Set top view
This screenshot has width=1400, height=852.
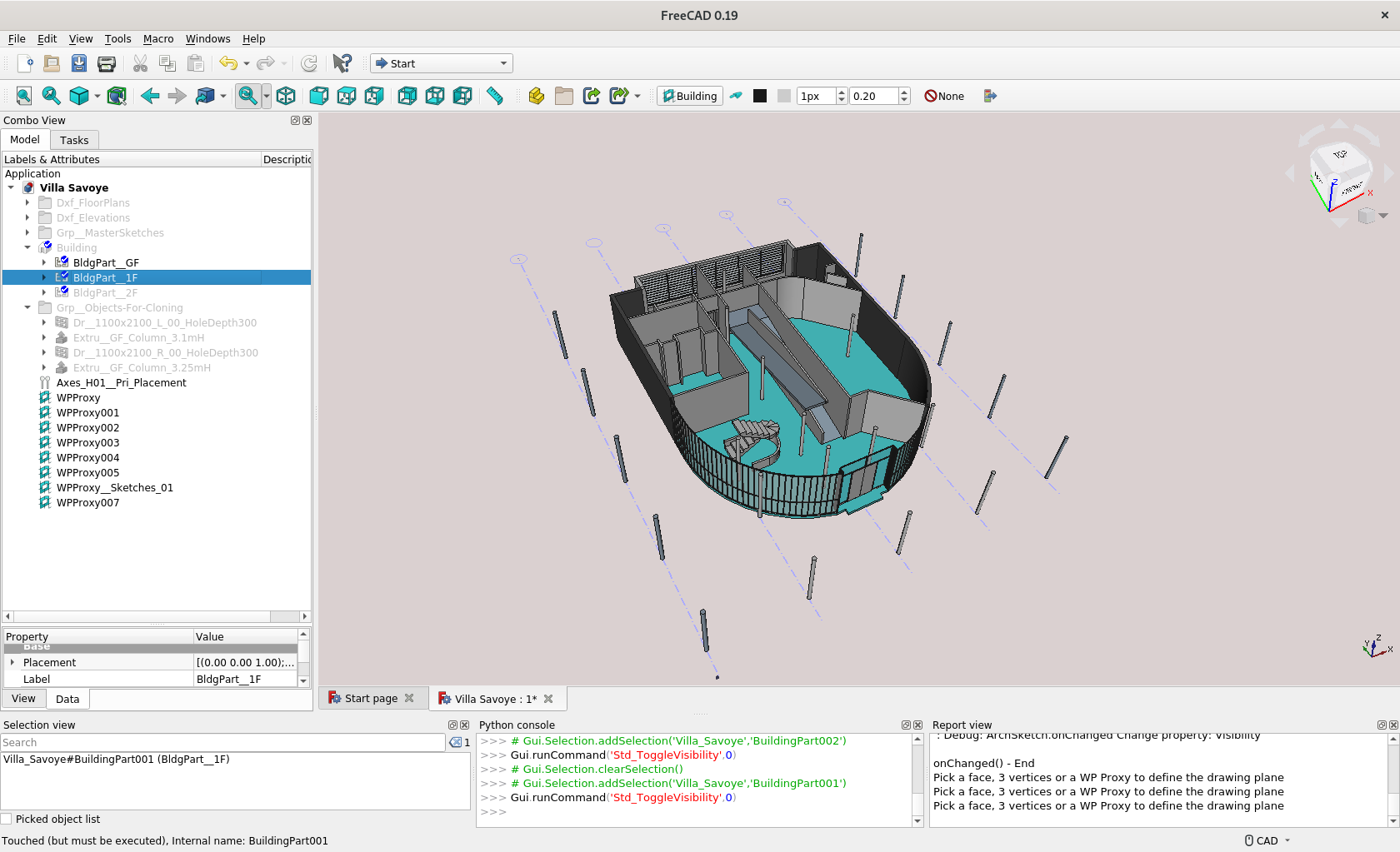click(x=347, y=96)
